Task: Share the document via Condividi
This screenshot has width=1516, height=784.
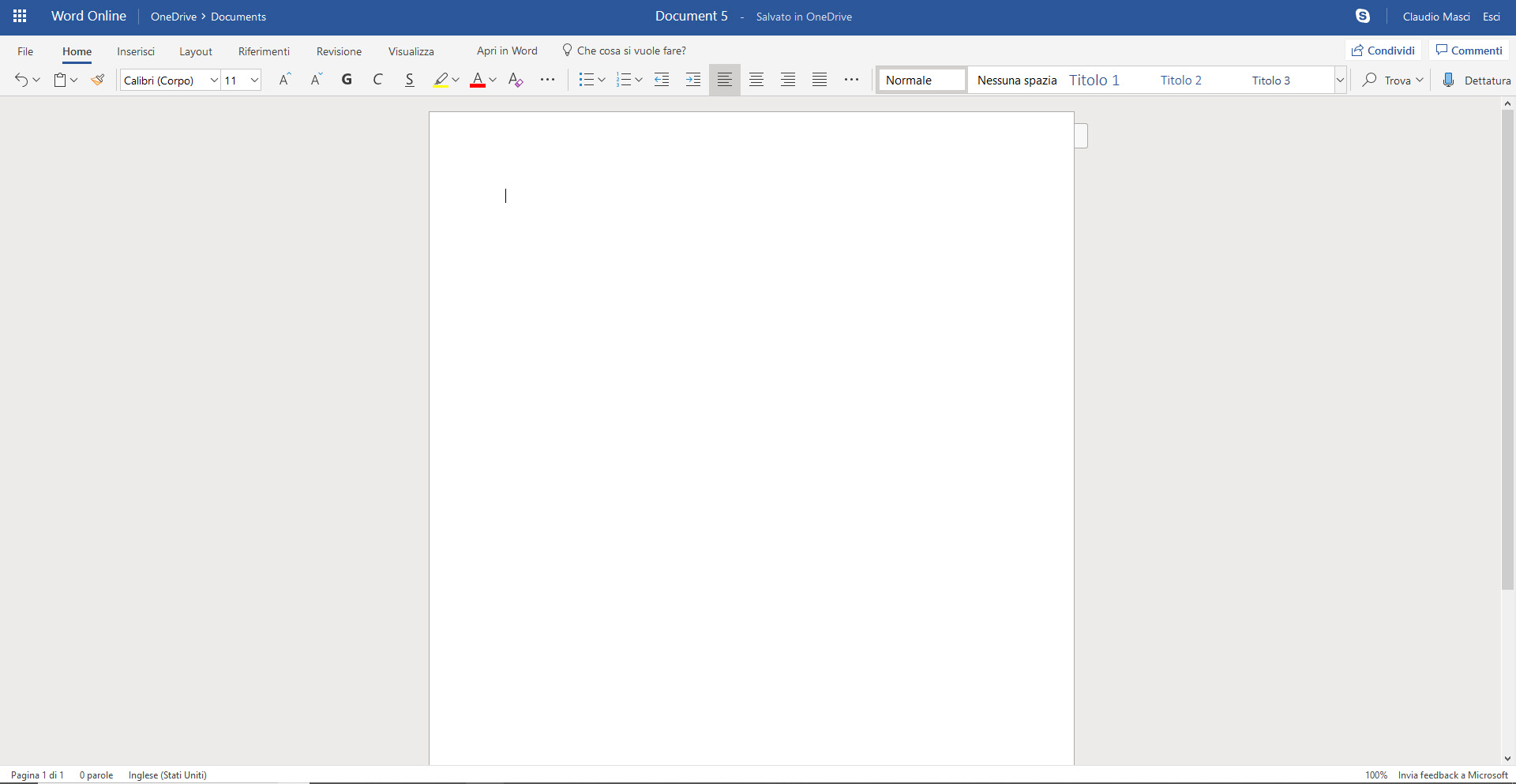Action: 1383,50
